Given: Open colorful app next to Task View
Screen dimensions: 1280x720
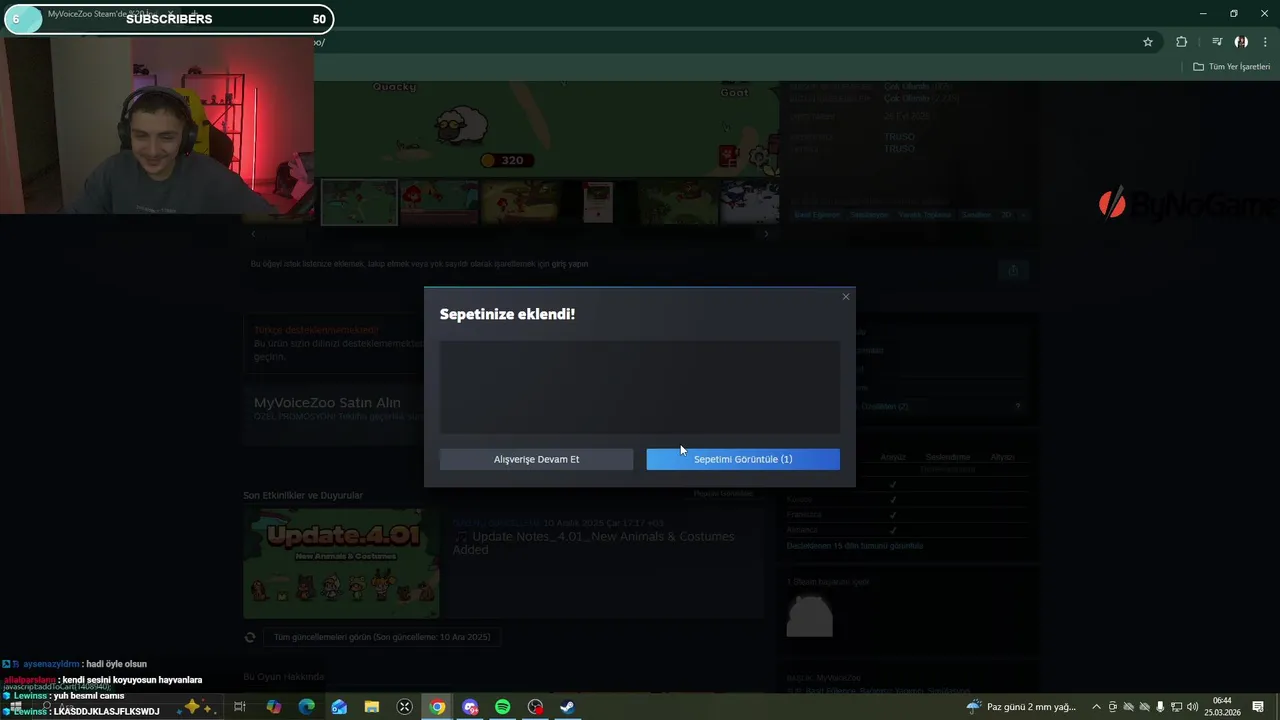Looking at the screenshot, I should click(274, 707).
